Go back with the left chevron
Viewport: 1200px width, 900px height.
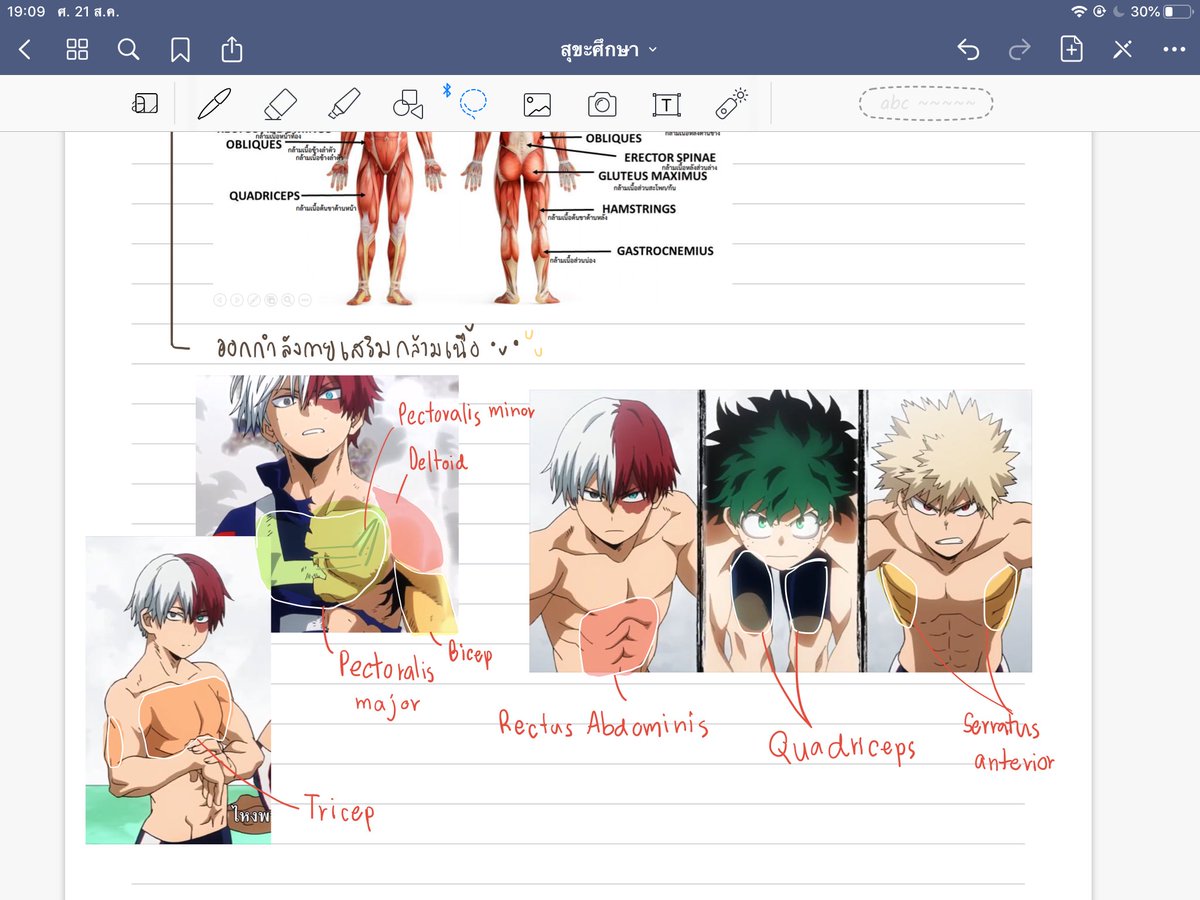tap(25, 50)
